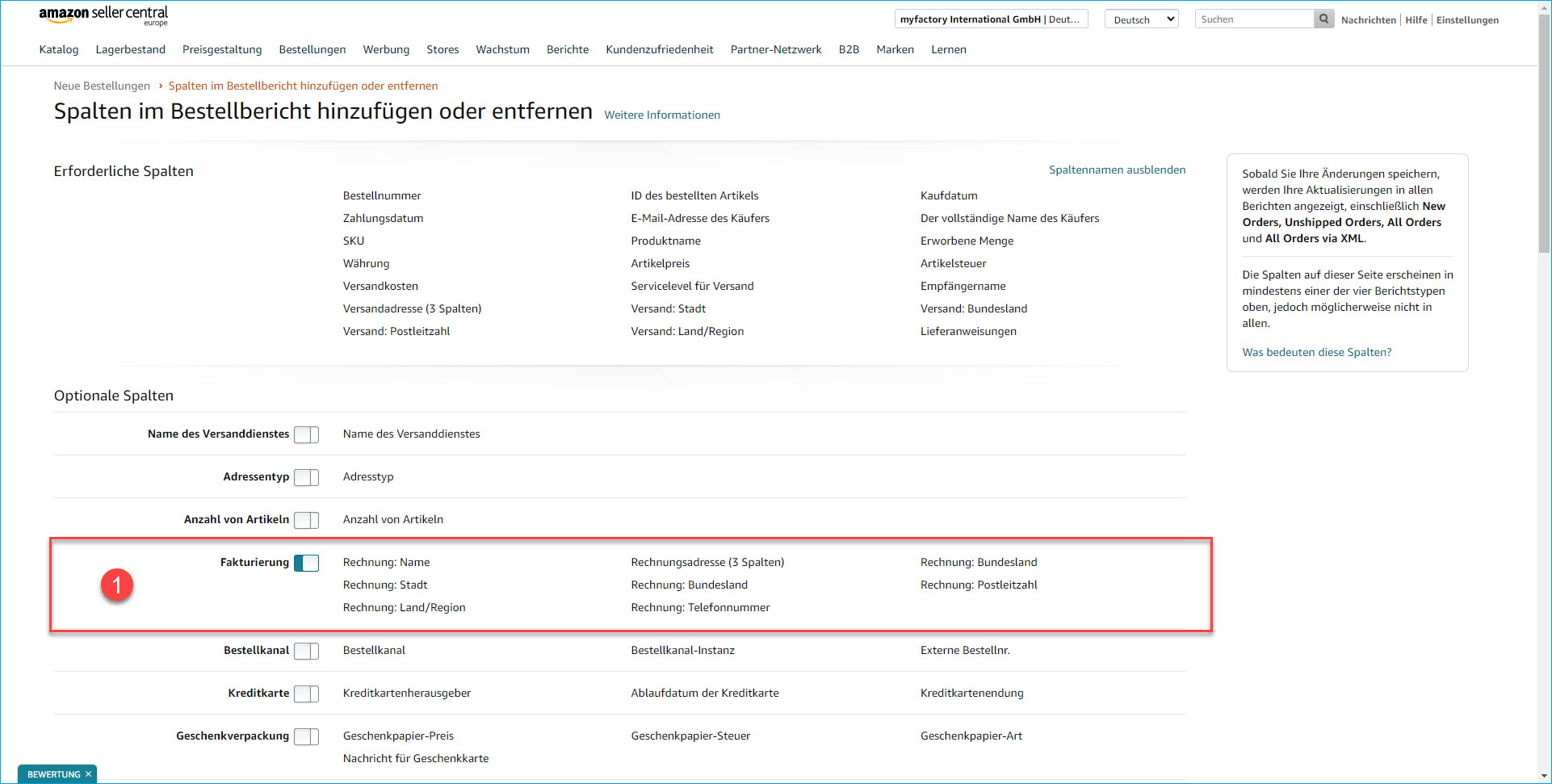
Task: Click Weitere Informationen link
Action: point(662,115)
